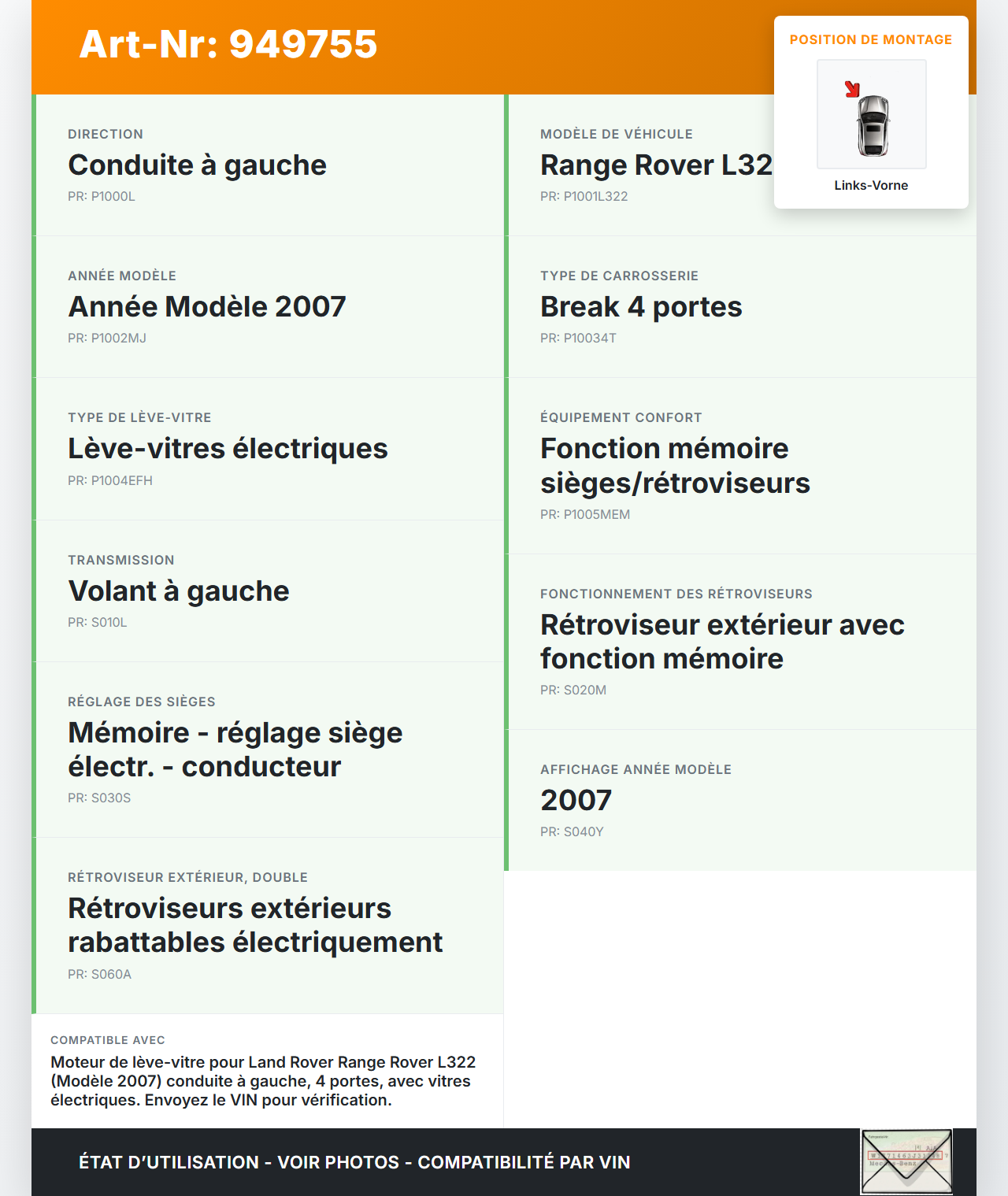Click the Affichage Année Modèle 2007 value

pos(576,801)
